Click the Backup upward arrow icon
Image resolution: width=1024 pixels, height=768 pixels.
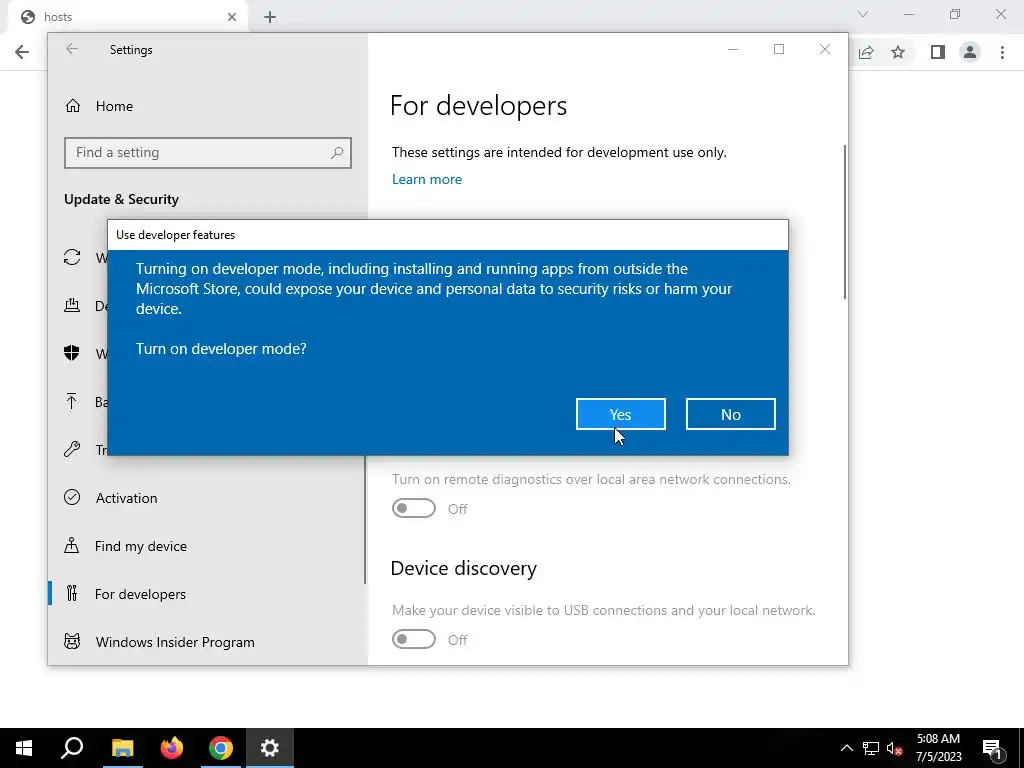(72, 401)
